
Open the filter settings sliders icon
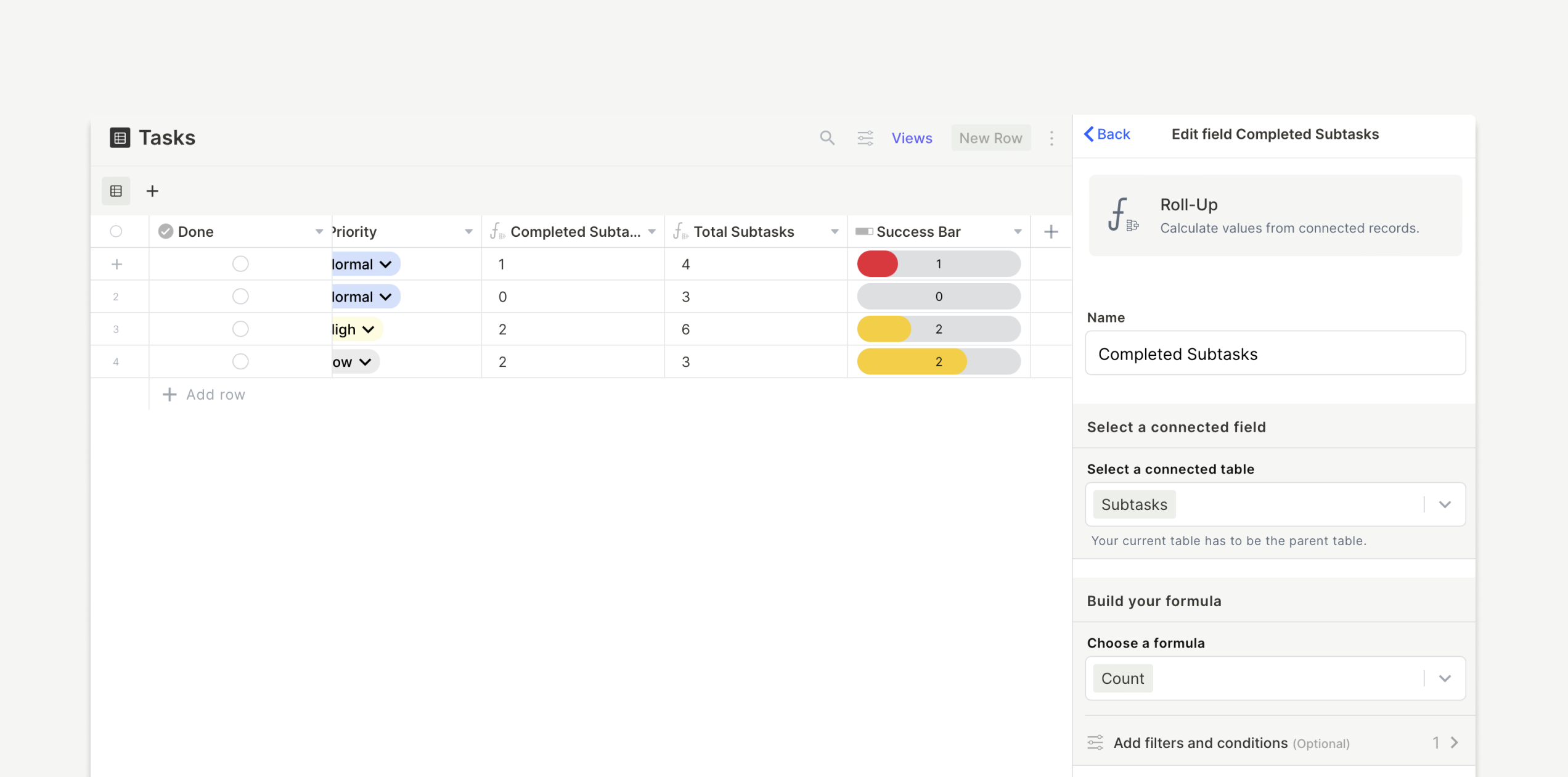[x=865, y=138]
